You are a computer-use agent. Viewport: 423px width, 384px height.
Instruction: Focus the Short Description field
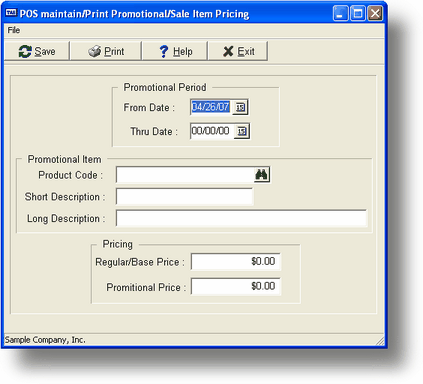pyautogui.click(x=184, y=196)
